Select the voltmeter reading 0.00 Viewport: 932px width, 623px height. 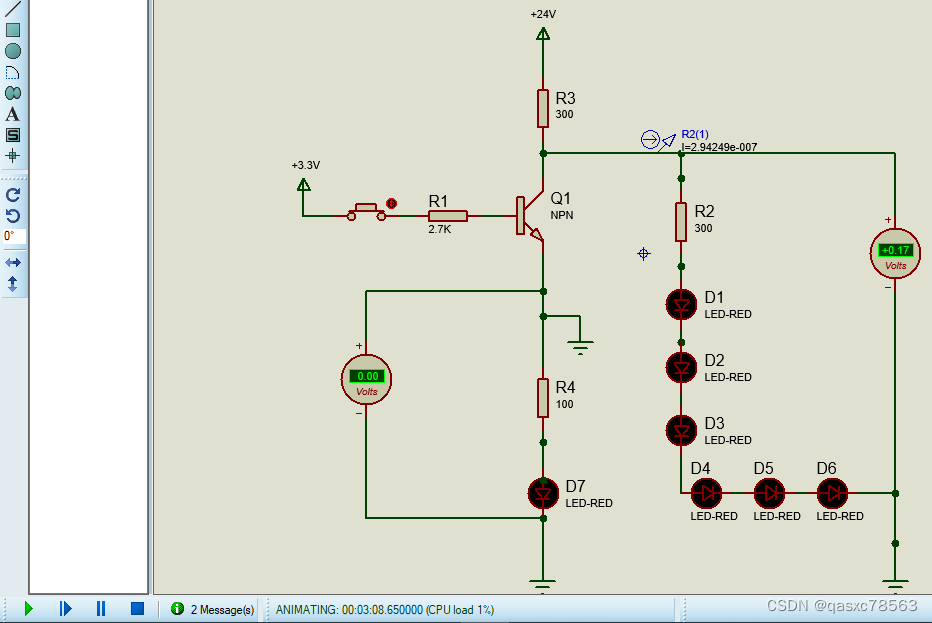coord(366,380)
